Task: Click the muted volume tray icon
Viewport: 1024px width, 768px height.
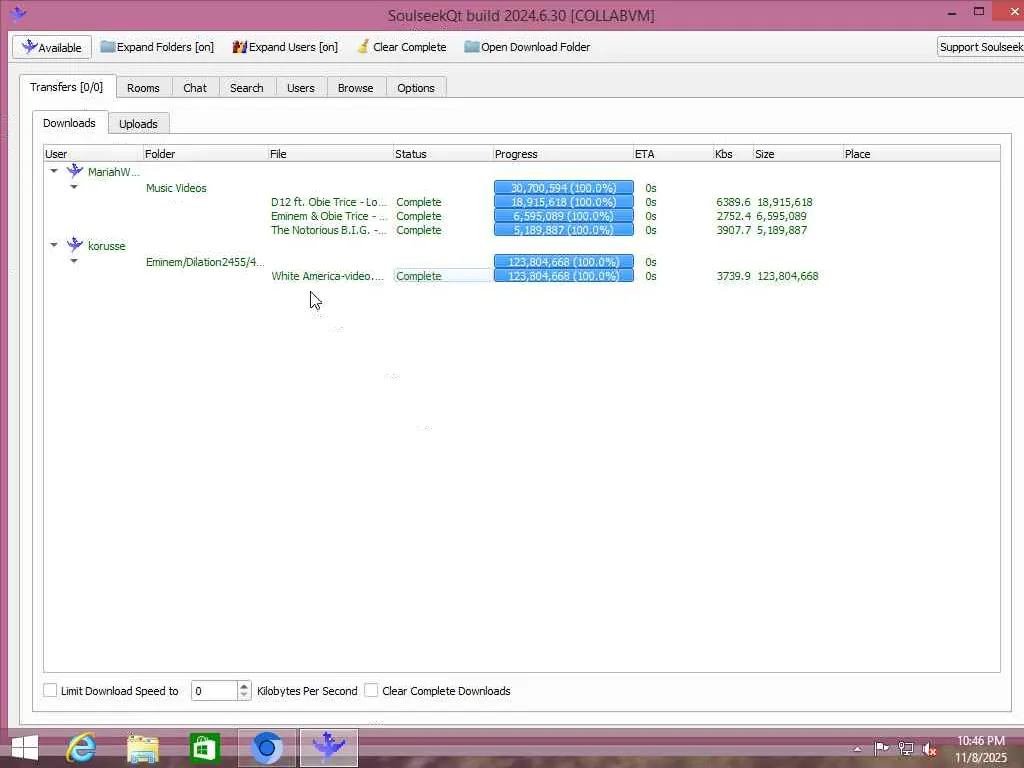Action: click(x=929, y=749)
